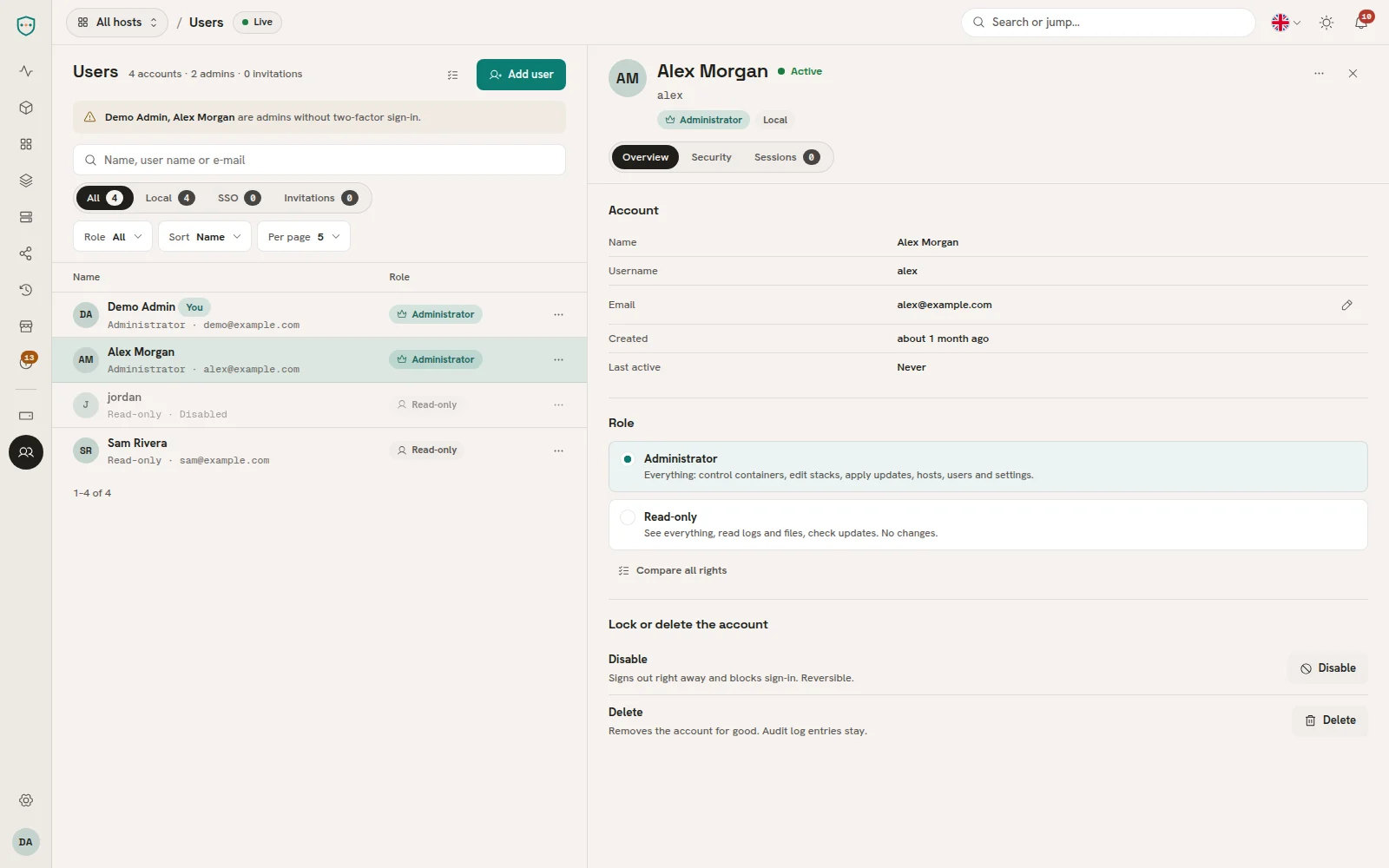Select the Administrator role radio option

pyautogui.click(x=988, y=466)
